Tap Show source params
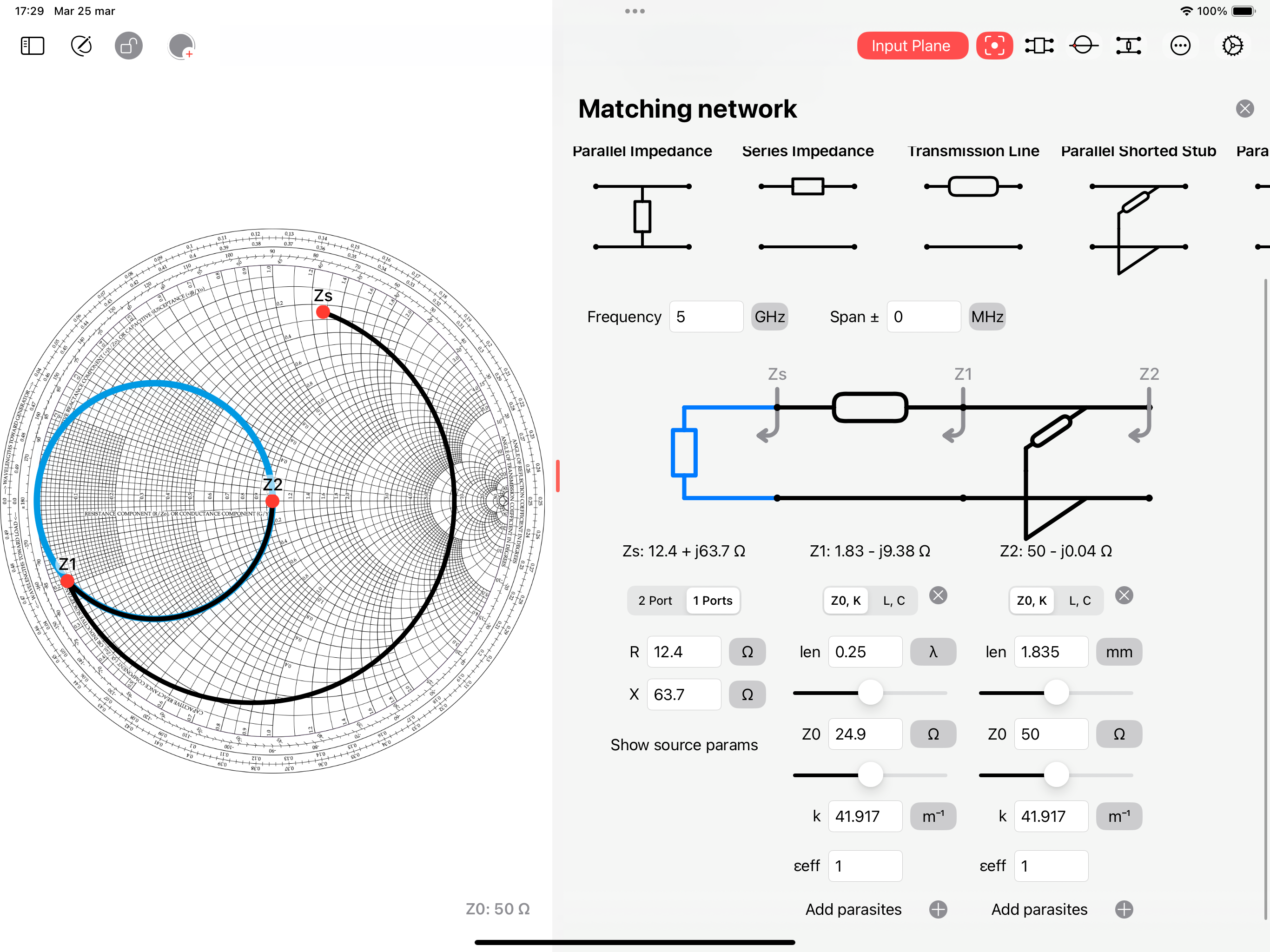1270x952 pixels. pos(684,745)
